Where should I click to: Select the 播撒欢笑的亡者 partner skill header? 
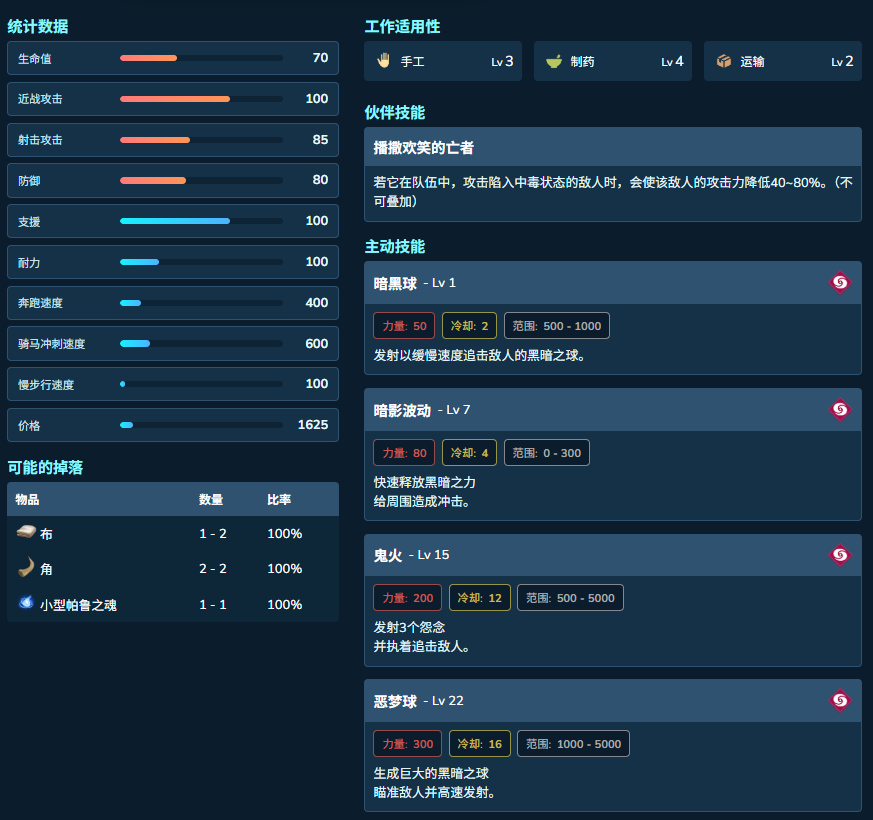pyautogui.click(x=612, y=147)
